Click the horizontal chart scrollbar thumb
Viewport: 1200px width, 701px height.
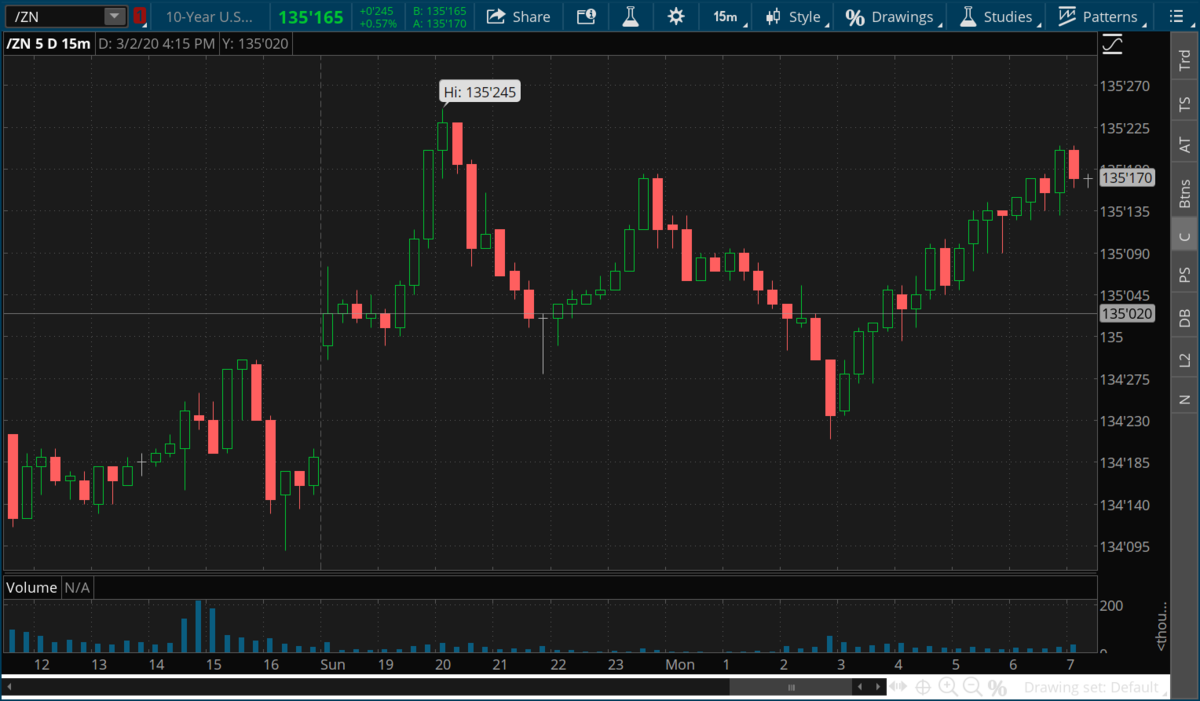790,687
